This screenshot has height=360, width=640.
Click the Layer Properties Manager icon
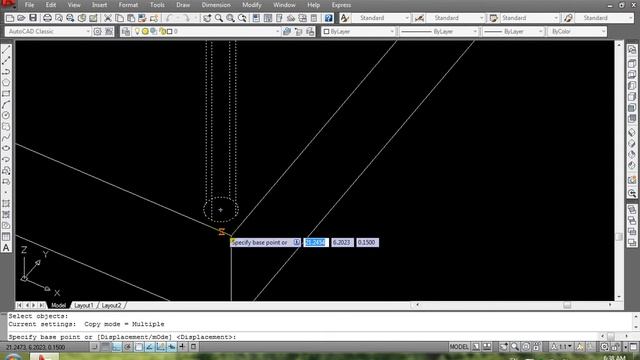click(126, 31)
